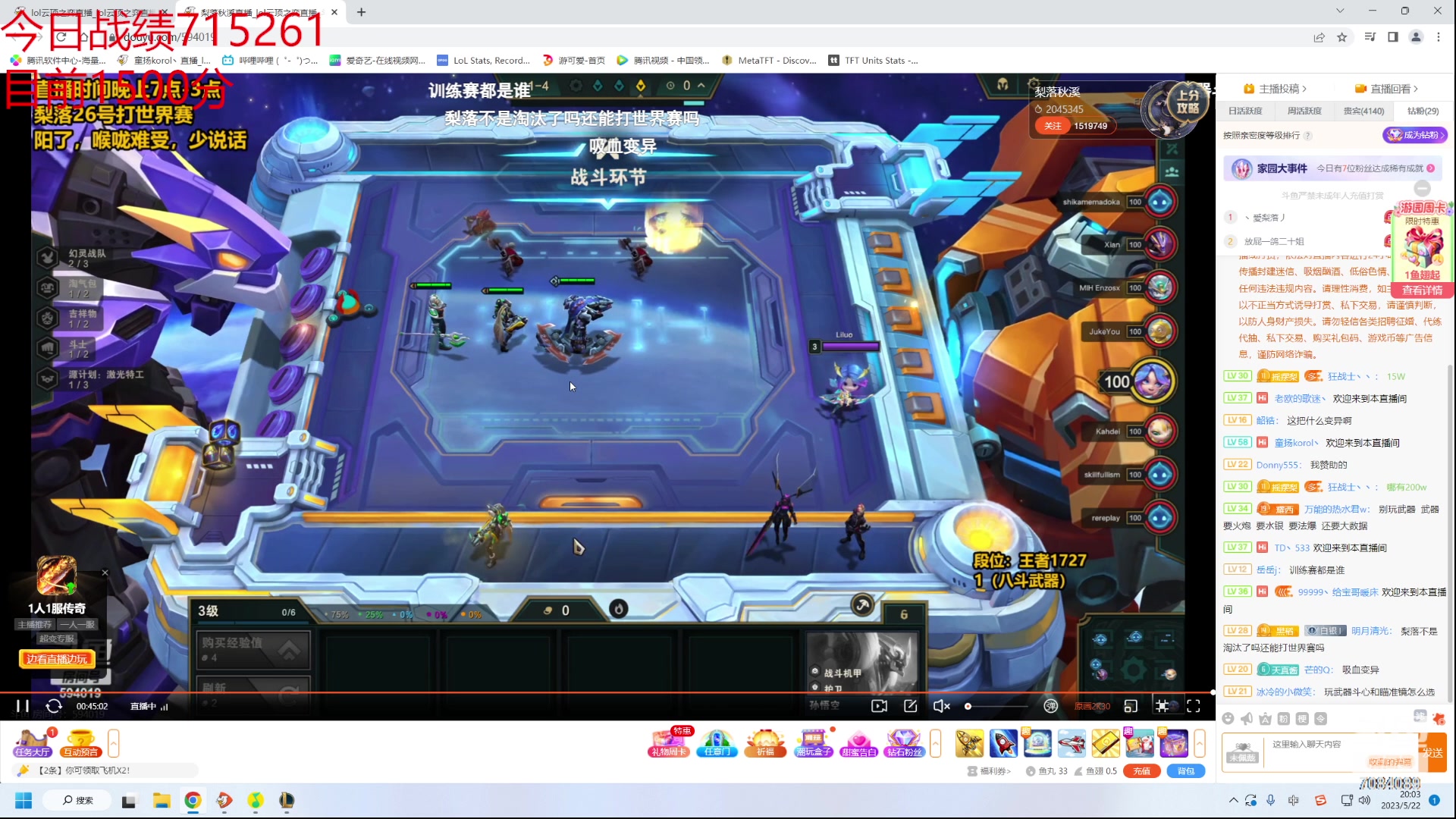
Task: Open the Windows Start menu
Action: [24, 800]
